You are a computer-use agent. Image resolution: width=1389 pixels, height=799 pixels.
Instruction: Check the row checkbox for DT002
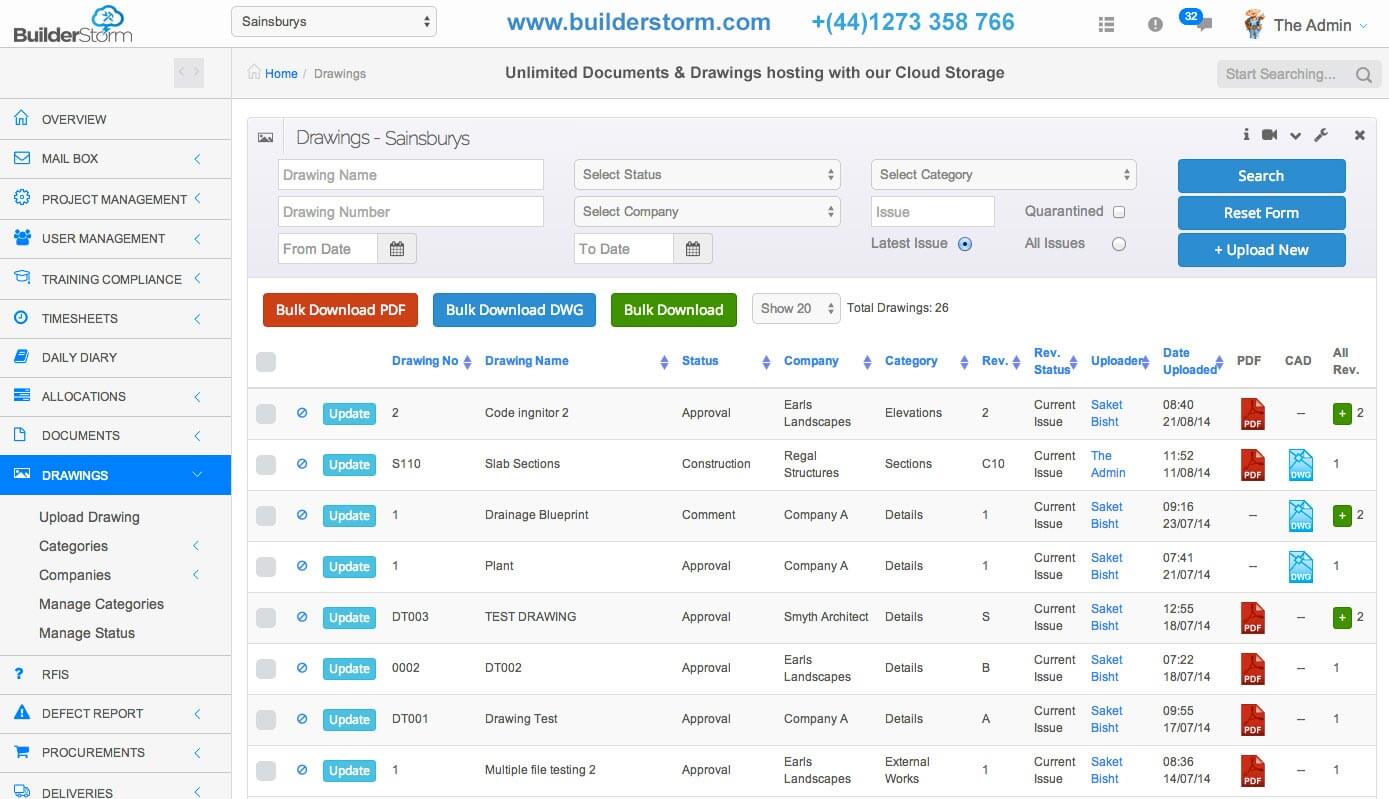(x=266, y=668)
